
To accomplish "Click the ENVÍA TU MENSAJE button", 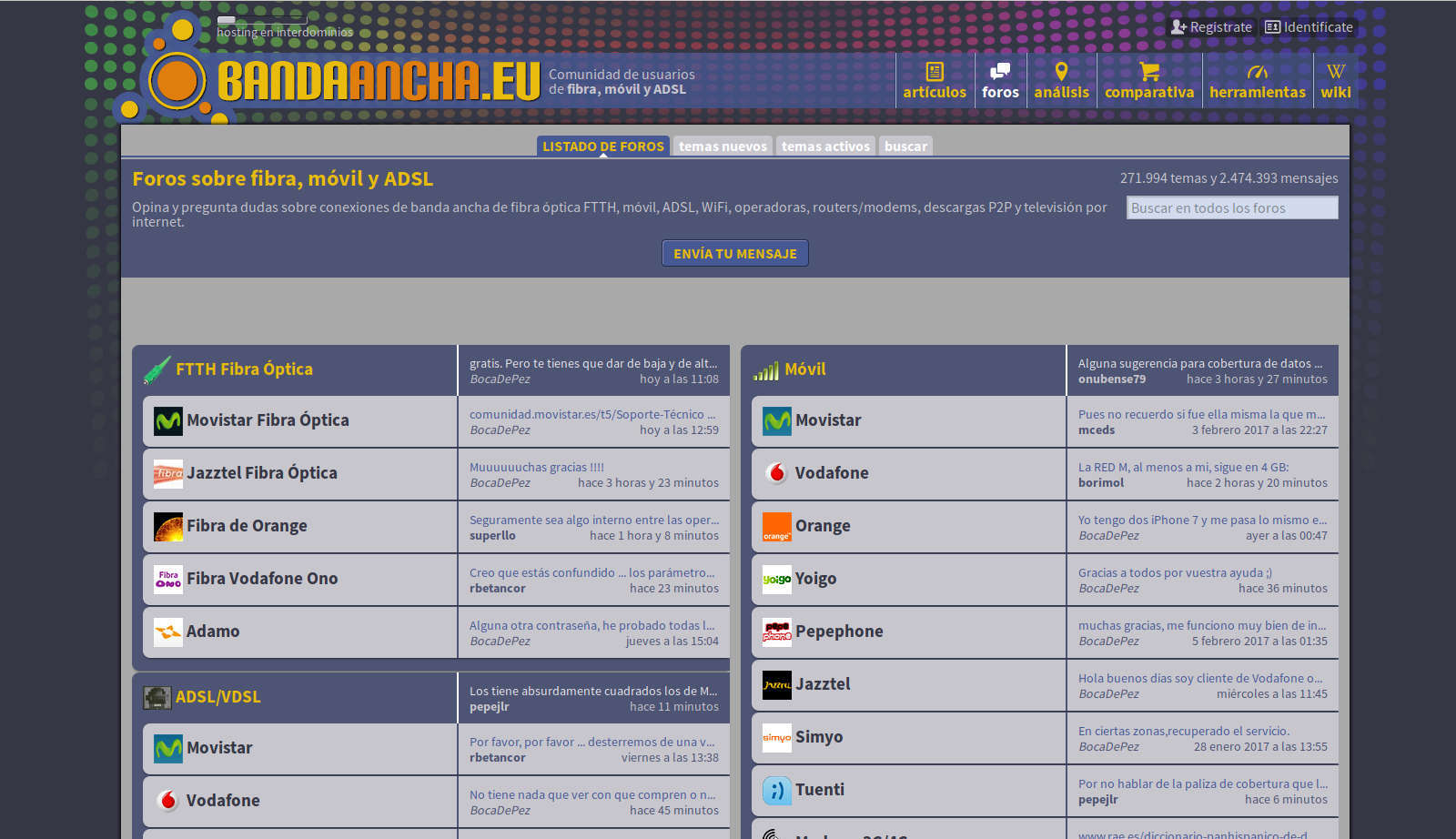I will coord(735,254).
